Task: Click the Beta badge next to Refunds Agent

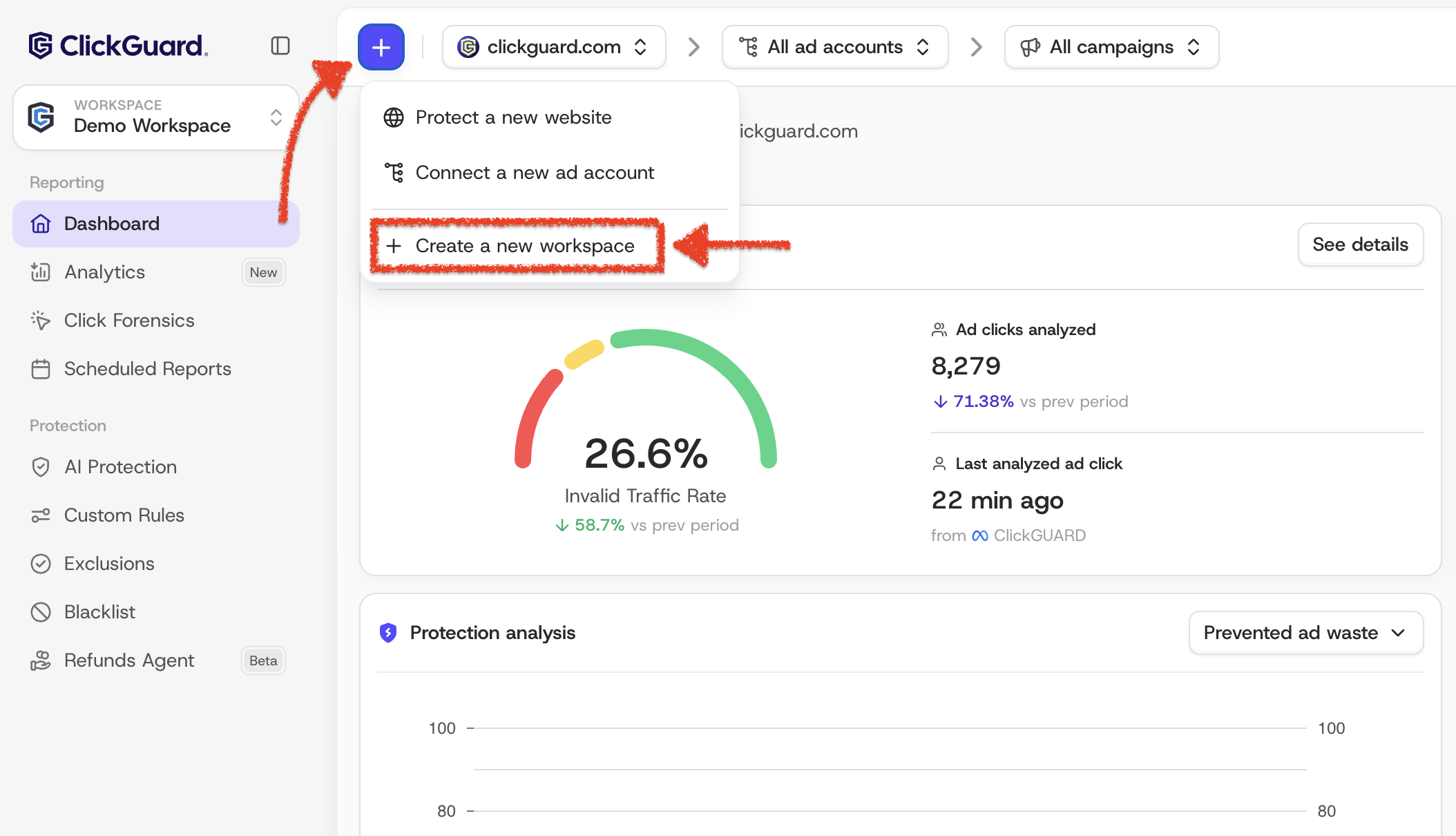Action: (x=263, y=661)
